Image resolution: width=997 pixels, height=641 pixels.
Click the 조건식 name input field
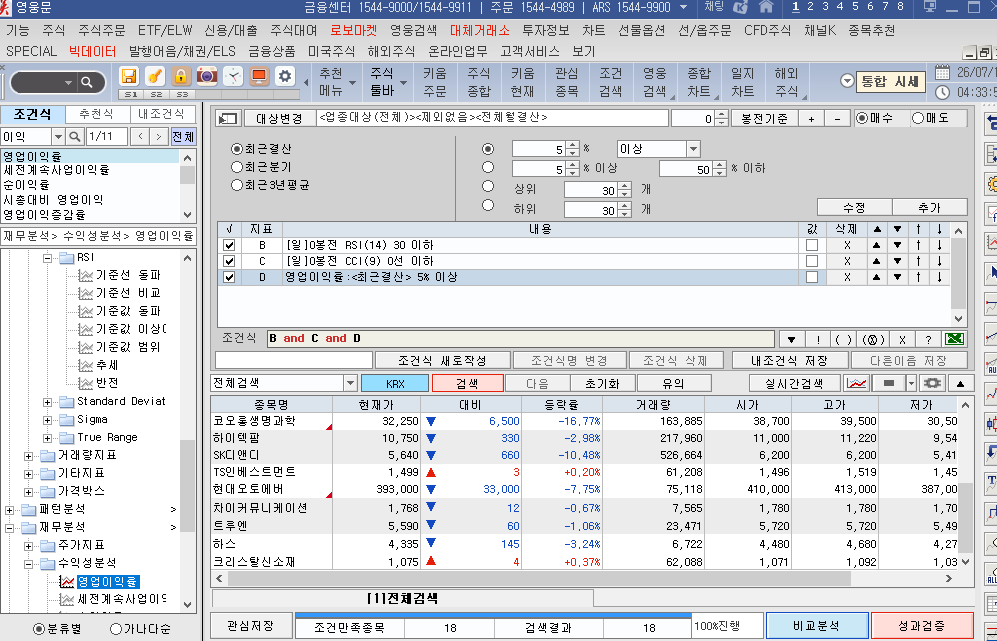click(294, 361)
